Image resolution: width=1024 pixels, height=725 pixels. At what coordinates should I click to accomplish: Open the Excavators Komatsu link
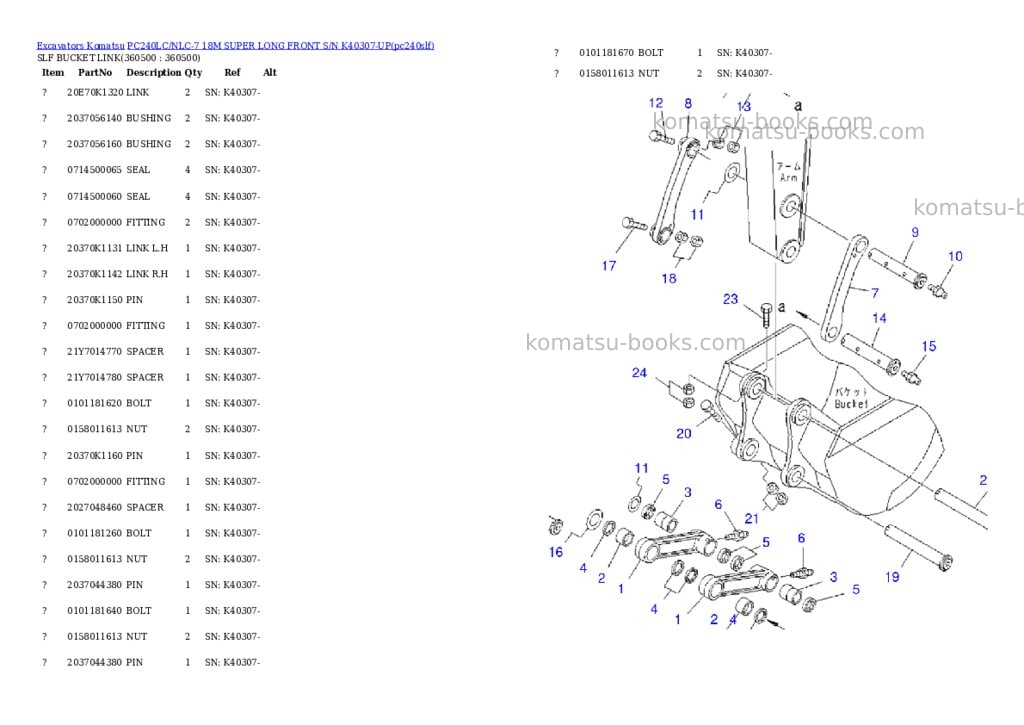pyautogui.click(x=80, y=46)
